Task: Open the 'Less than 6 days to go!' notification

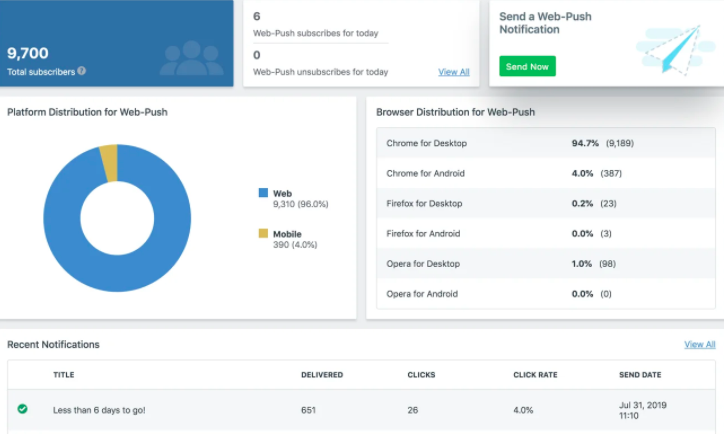Action: [x=99, y=410]
